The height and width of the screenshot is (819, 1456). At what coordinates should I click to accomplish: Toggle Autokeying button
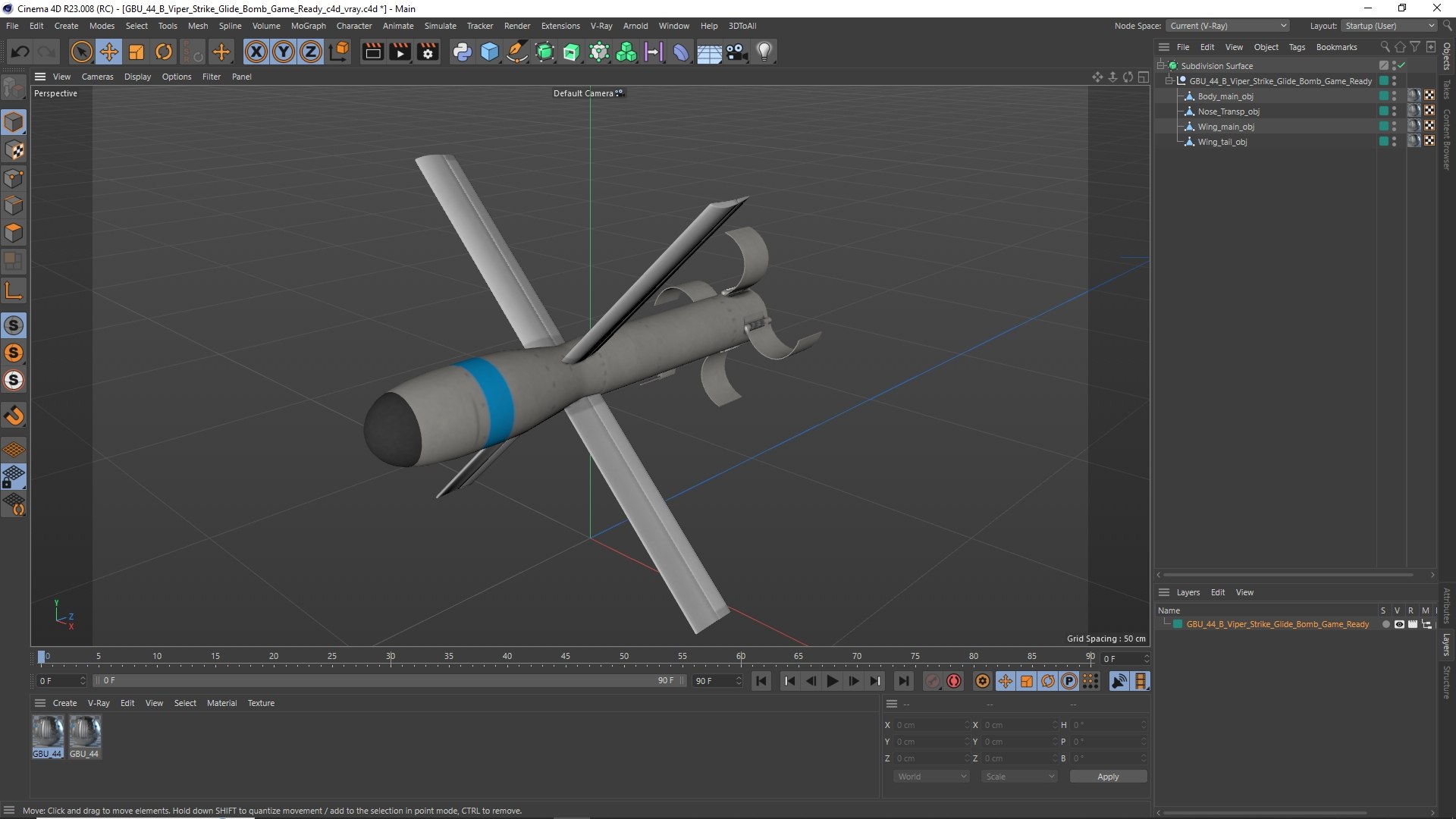954,681
